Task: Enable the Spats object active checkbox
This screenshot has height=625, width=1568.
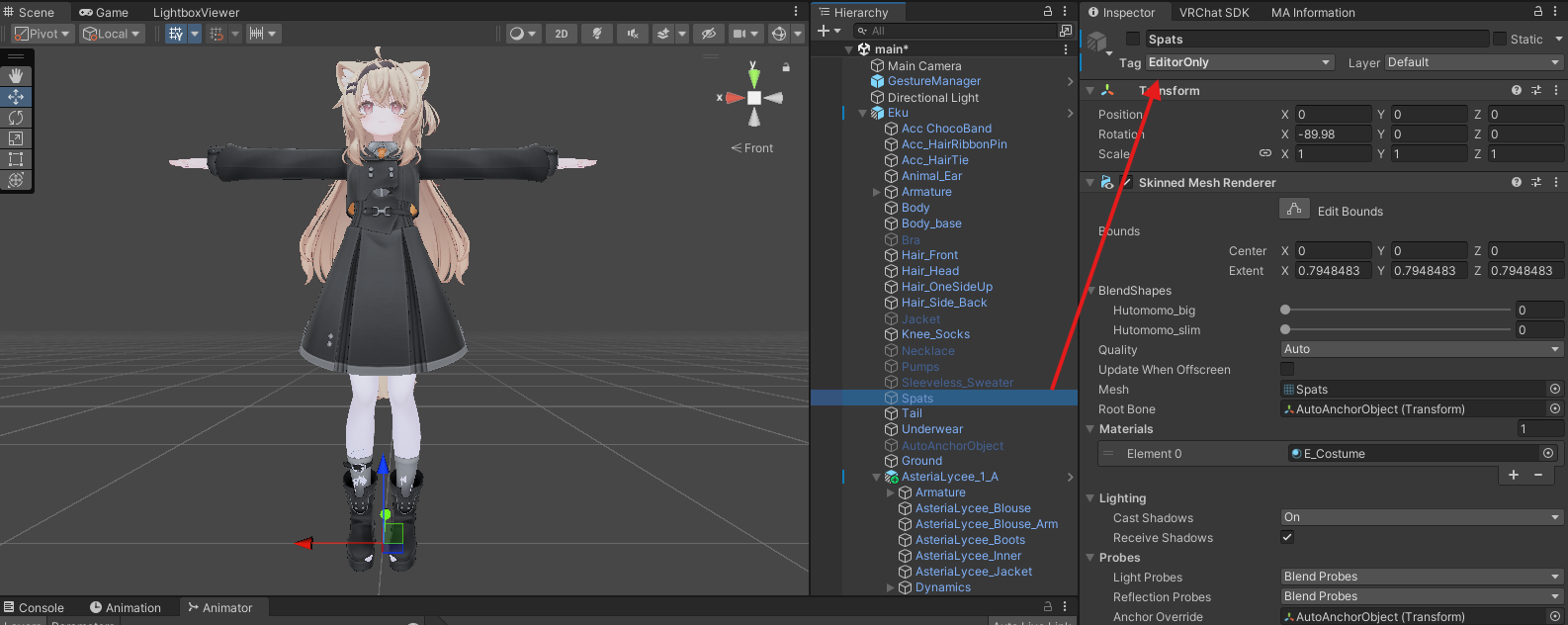Action: [x=1133, y=40]
